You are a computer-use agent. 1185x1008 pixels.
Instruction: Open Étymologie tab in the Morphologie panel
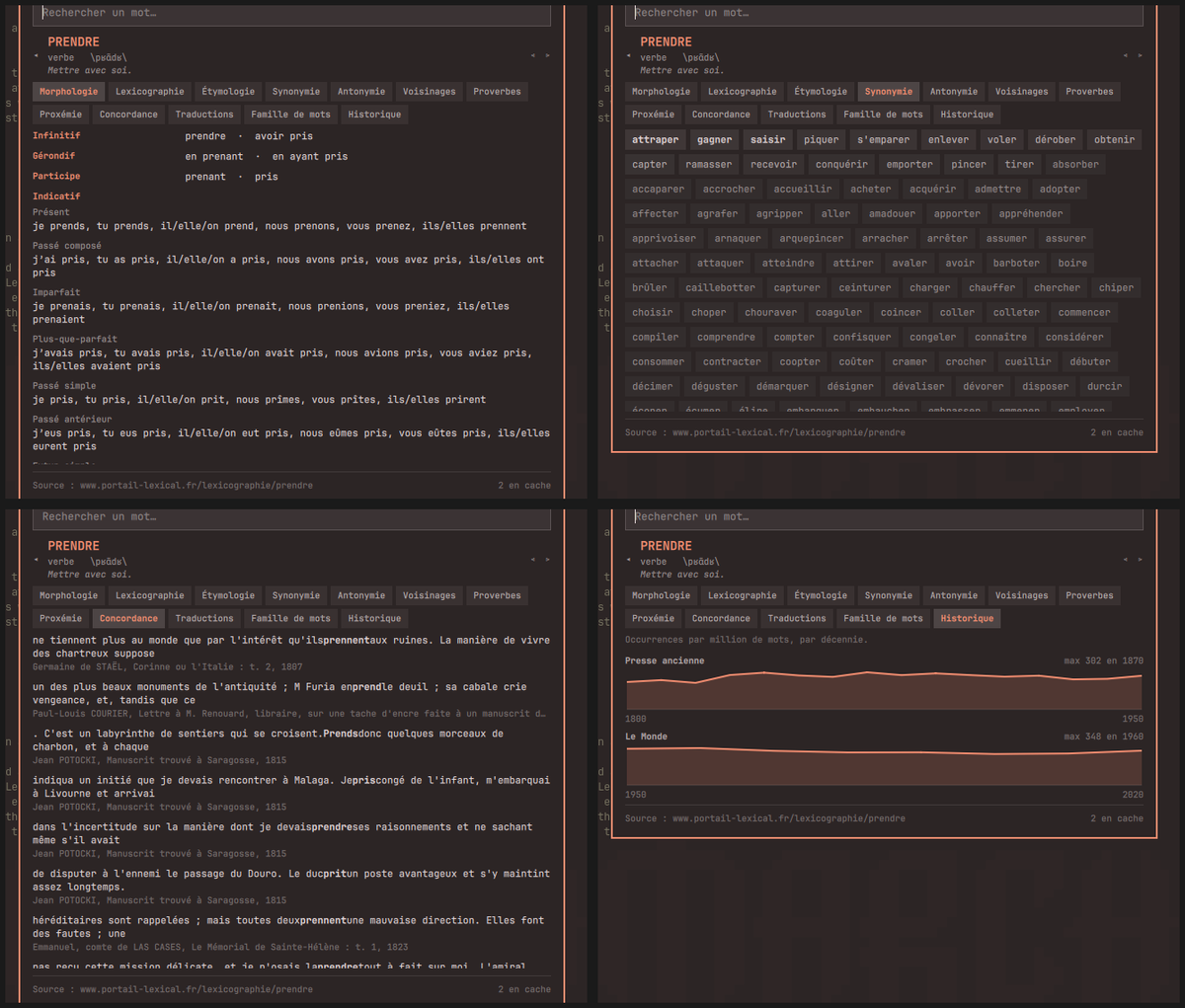228,92
